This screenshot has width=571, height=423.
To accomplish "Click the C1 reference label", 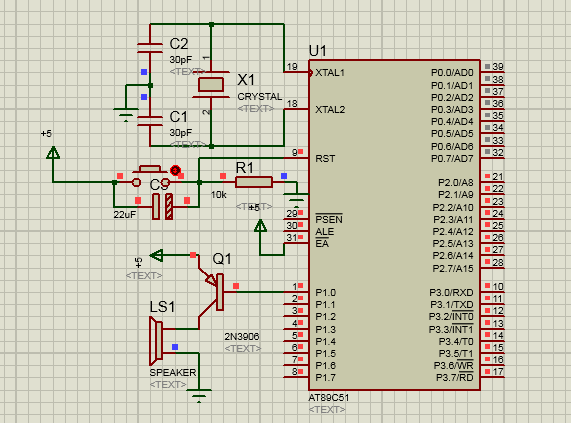I will (x=178, y=117).
